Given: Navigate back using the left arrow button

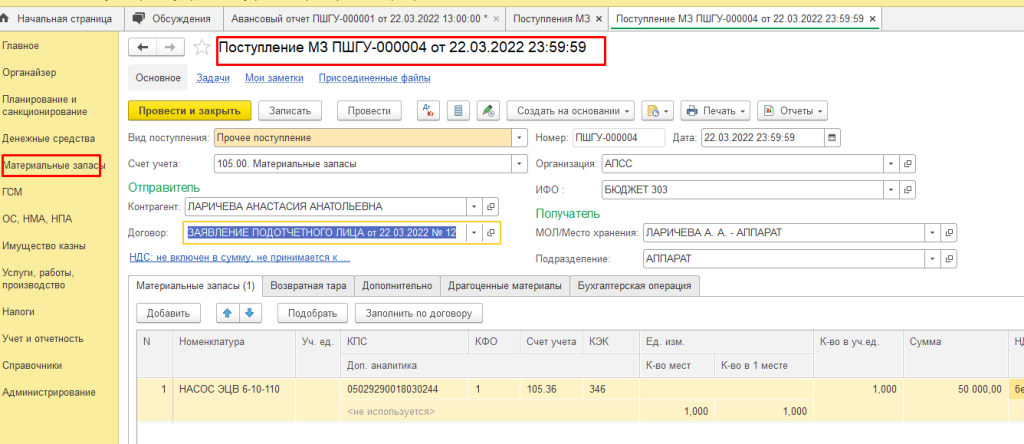Looking at the screenshot, I should coord(143,48).
